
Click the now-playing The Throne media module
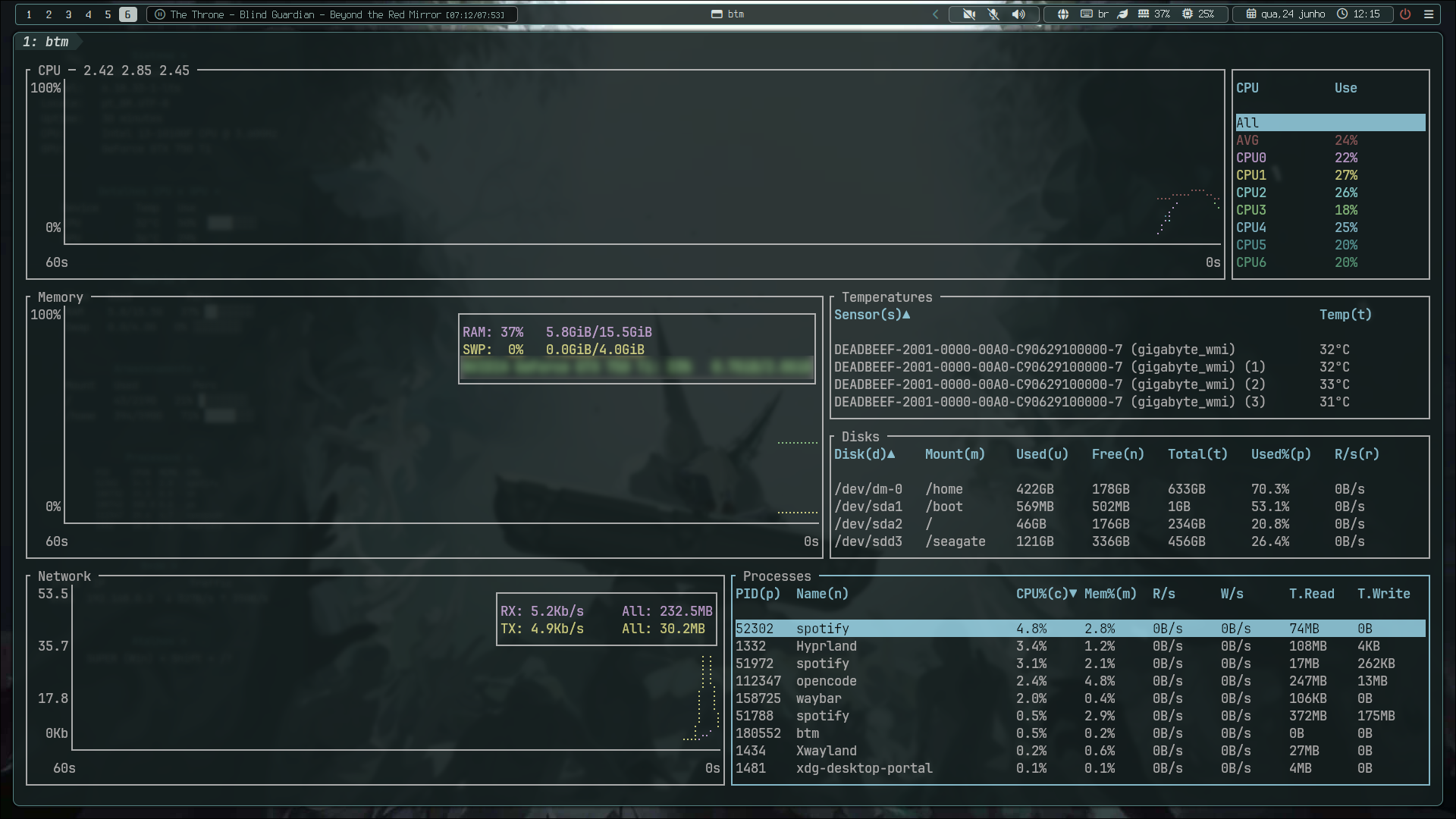331,14
